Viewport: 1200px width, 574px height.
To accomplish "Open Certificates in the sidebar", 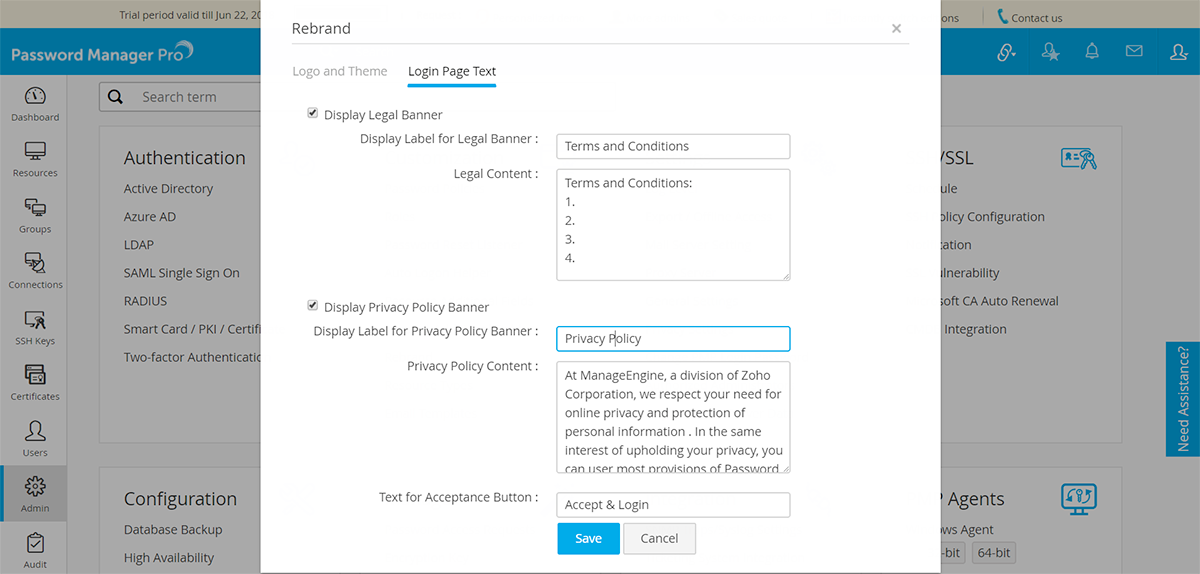I will [x=35, y=383].
